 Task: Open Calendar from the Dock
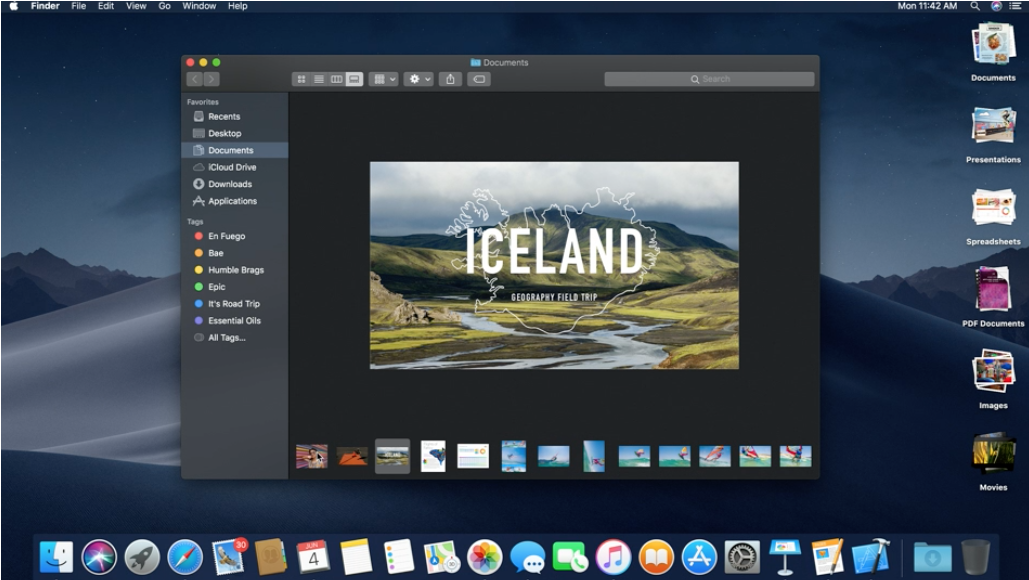(313, 556)
